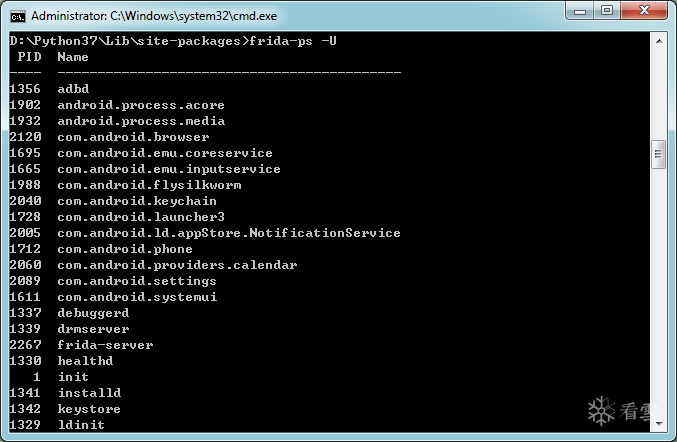
Task: Click the vertical scrollbar thumb
Action: [658, 155]
